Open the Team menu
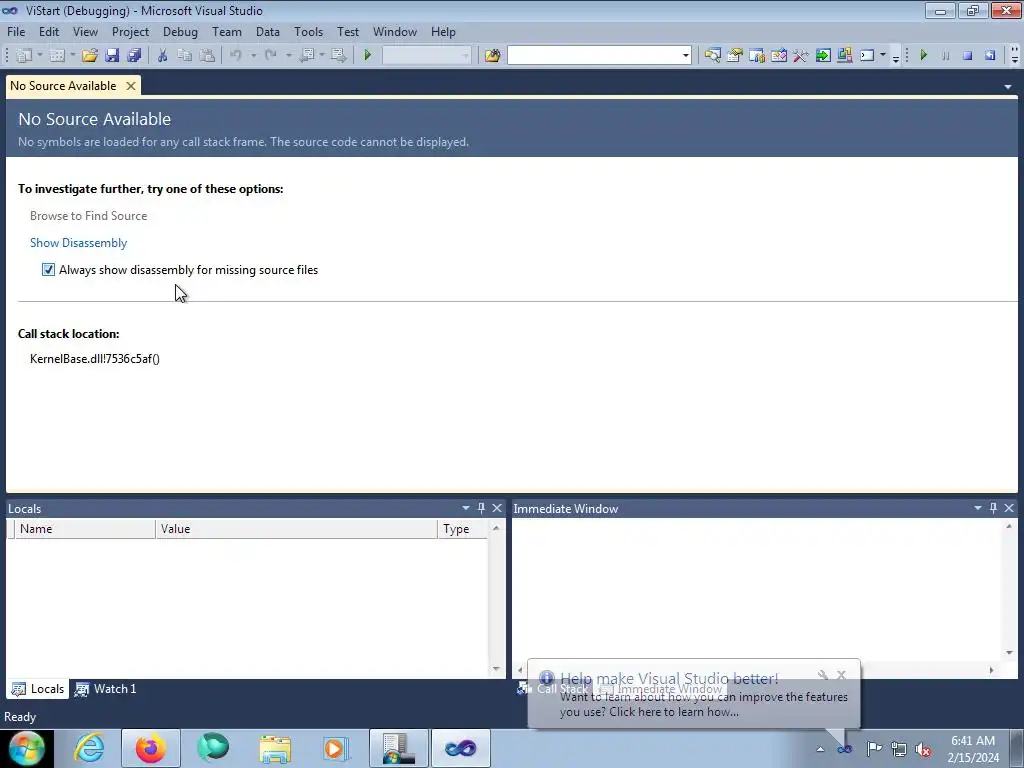This screenshot has width=1024, height=768. [x=227, y=31]
